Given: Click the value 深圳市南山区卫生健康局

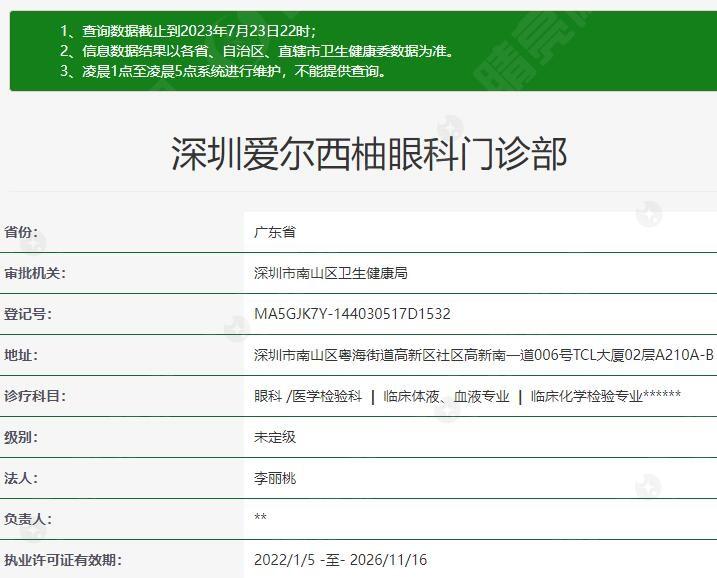Looking at the screenshot, I should point(331,273).
